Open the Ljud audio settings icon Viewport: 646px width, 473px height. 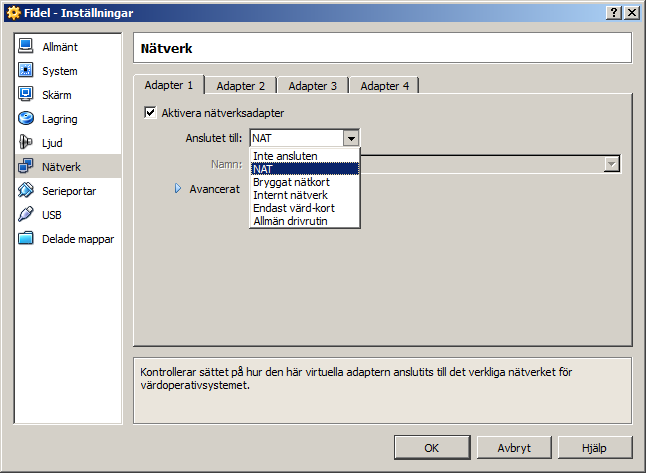pos(26,143)
